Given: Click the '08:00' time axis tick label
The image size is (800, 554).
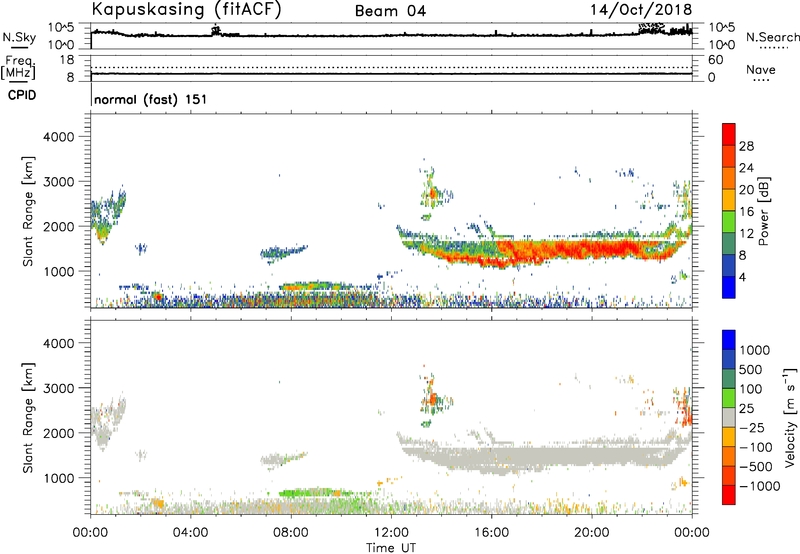Looking at the screenshot, I should point(291,533).
